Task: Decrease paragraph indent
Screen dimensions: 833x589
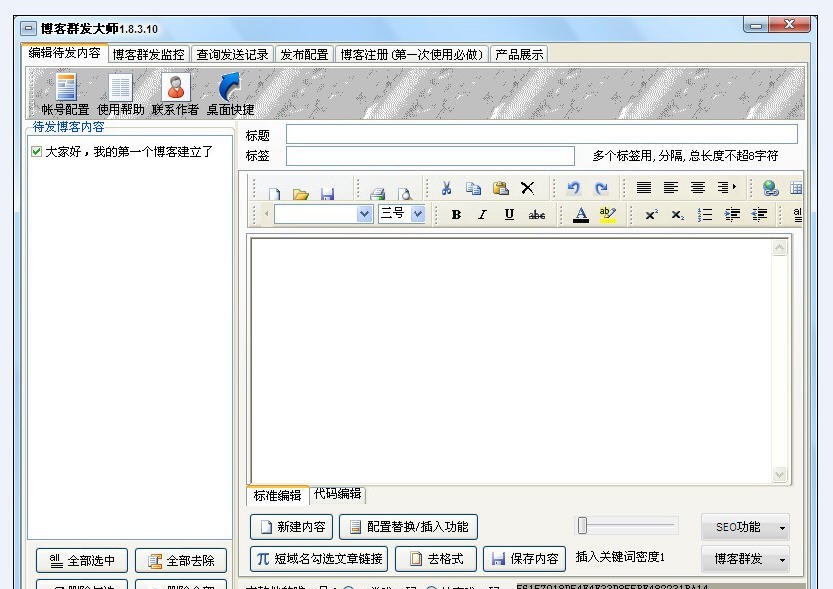Action: [759, 215]
